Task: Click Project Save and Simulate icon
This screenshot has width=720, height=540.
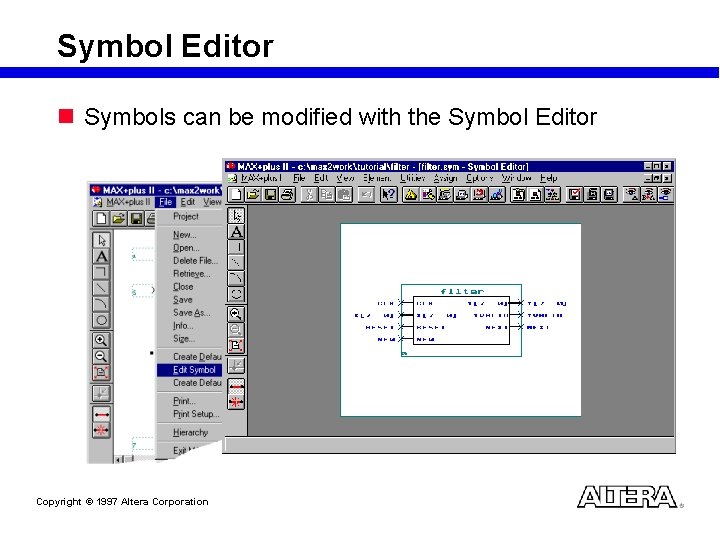Action: click(x=609, y=195)
